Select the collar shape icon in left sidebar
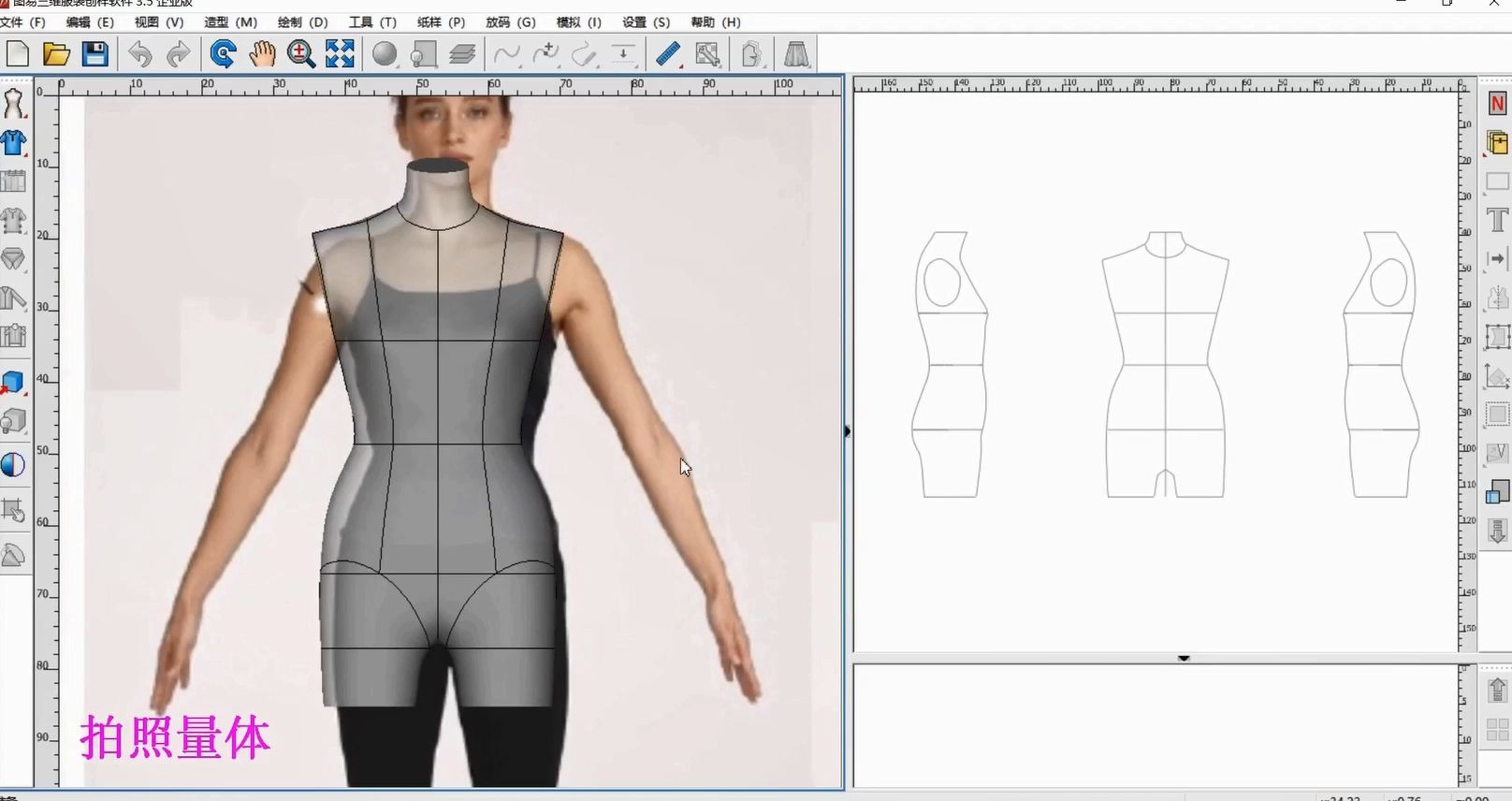Viewport: 1512px width, 801px height. click(x=13, y=259)
